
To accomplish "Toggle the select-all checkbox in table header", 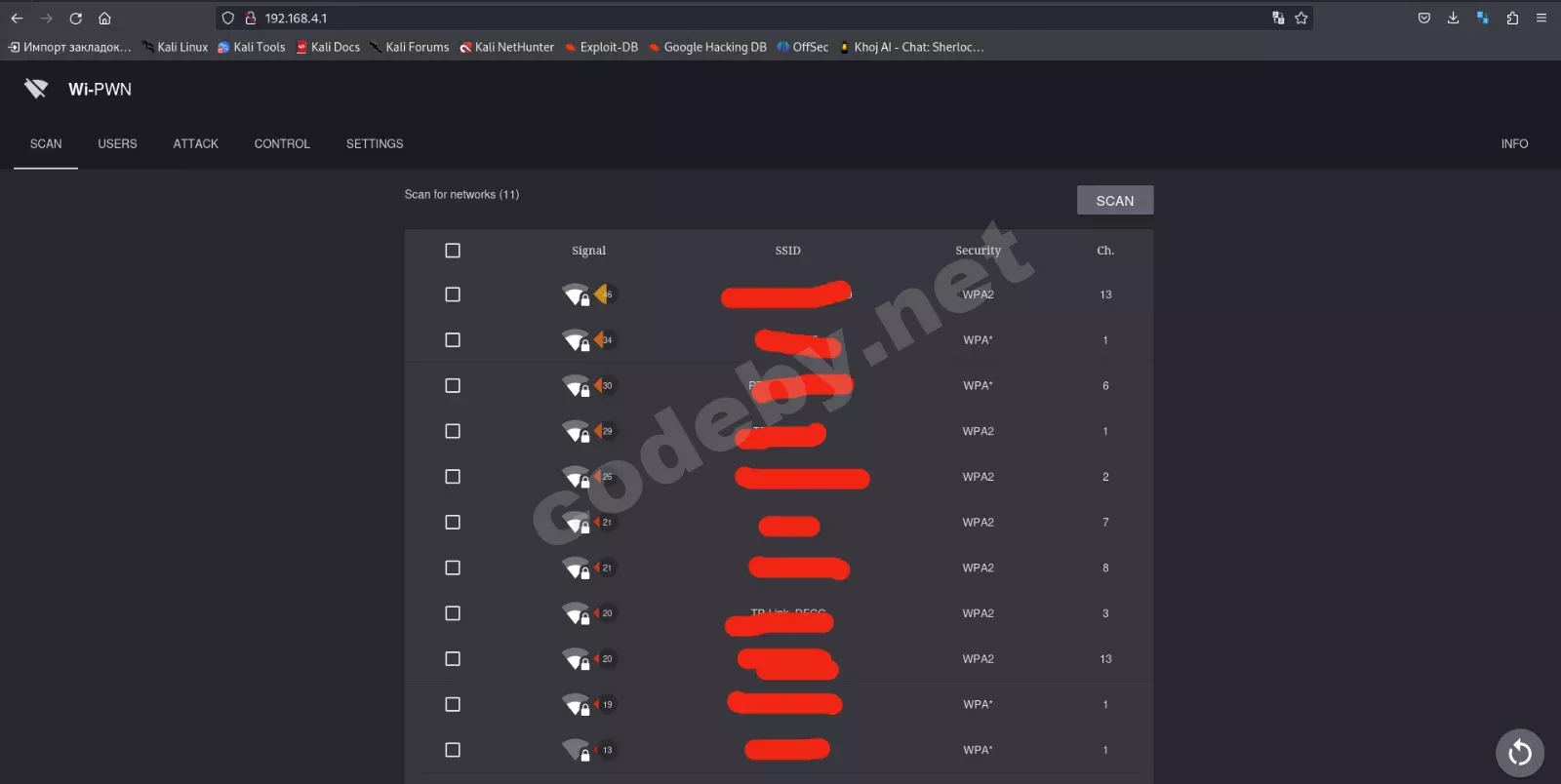I will [453, 251].
